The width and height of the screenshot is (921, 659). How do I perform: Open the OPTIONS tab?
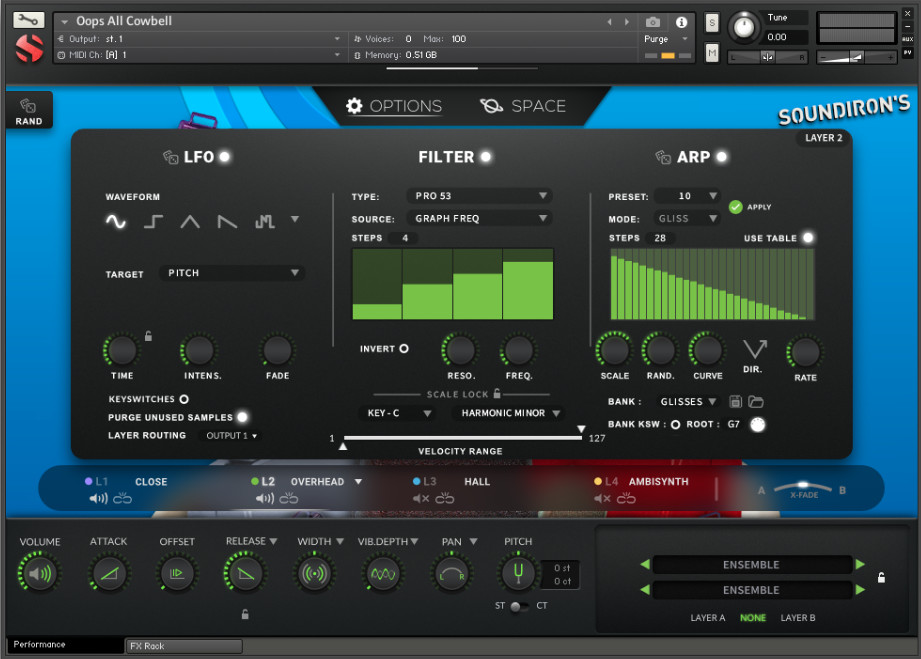click(394, 106)
